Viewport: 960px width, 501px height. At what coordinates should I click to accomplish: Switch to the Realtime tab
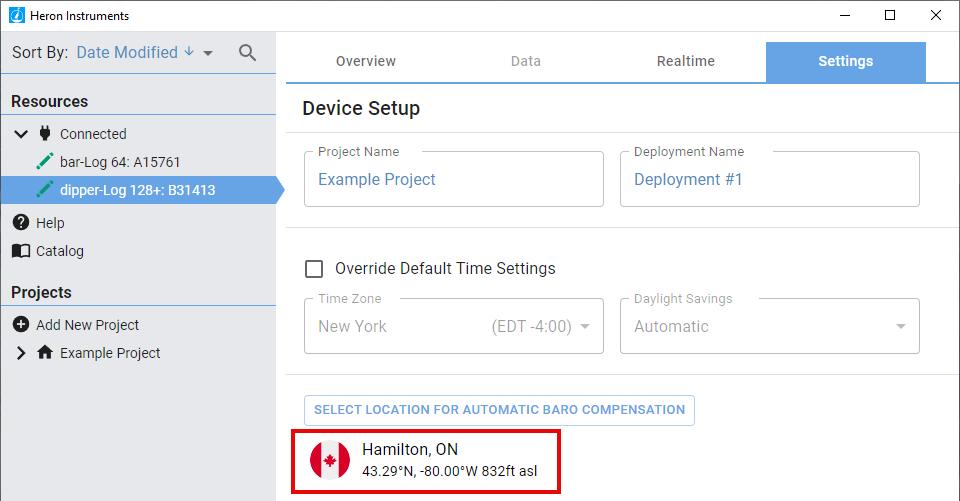click(x=686, y=61)
